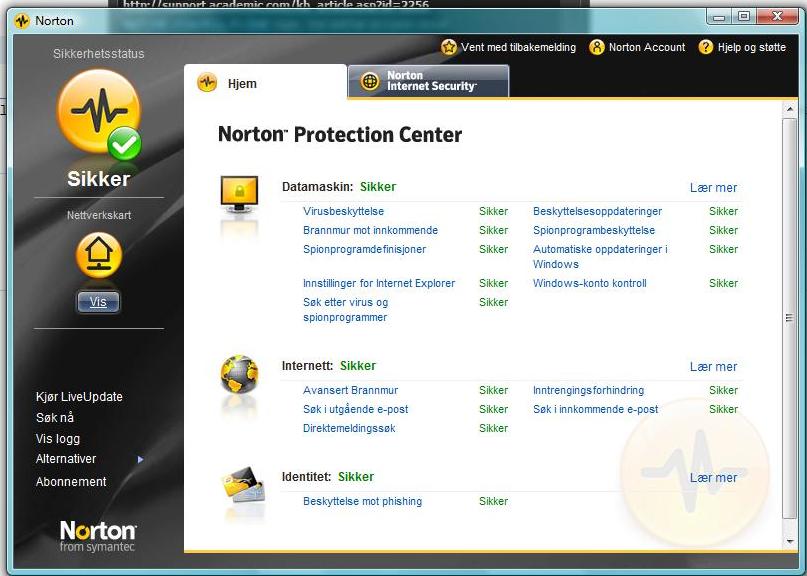This screenshot has height=576, width=807.
Task: Click the heartbeat icon on the Hjem tab
Action: 207,82
